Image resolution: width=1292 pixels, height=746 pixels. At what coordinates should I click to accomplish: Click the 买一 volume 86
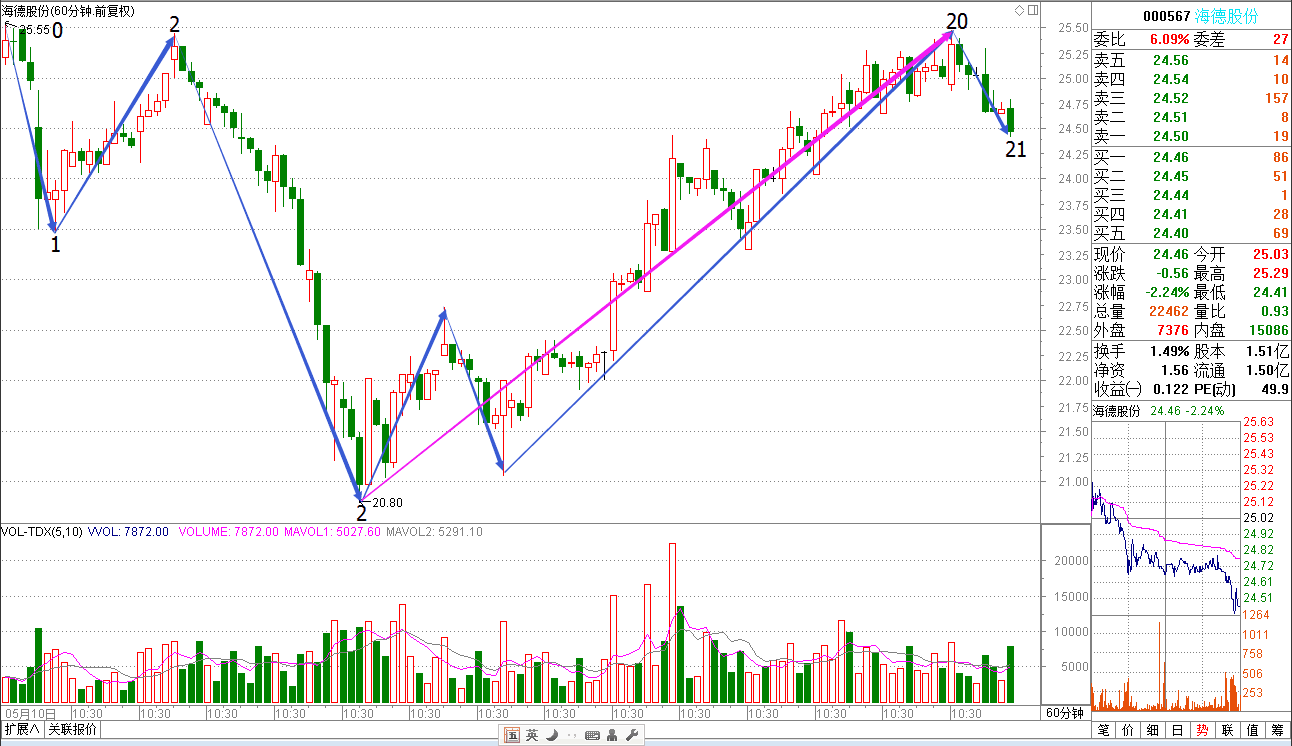pos(1279,157)
